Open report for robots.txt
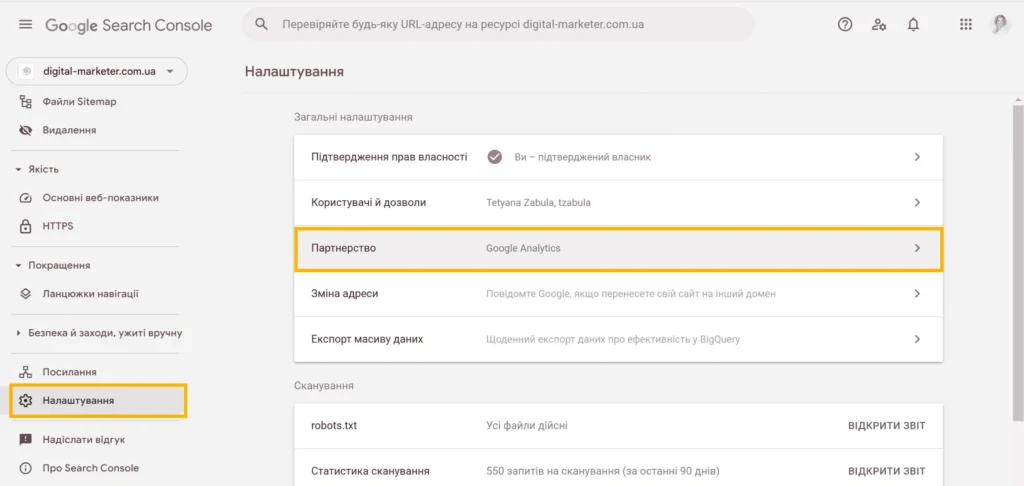This screenshot has width=1024, height=486. coord(886,426)
